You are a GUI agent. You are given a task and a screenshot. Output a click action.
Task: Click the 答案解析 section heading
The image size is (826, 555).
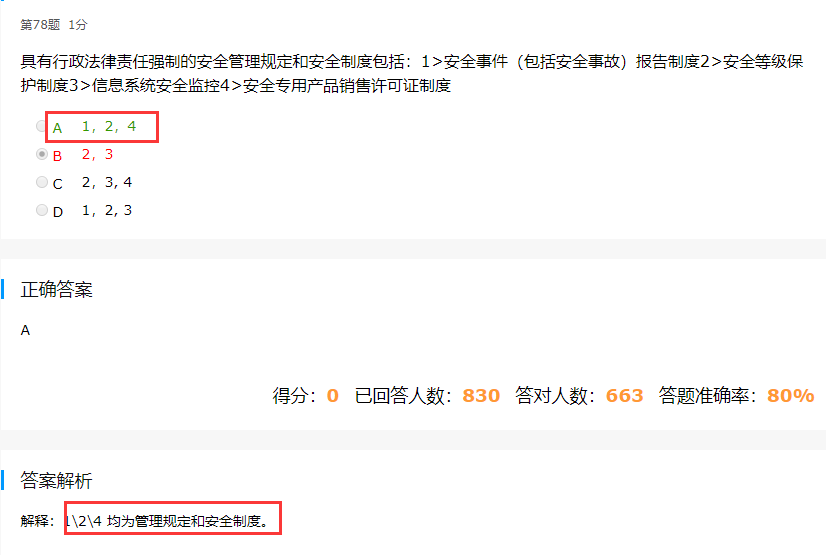tap(56, 480)
